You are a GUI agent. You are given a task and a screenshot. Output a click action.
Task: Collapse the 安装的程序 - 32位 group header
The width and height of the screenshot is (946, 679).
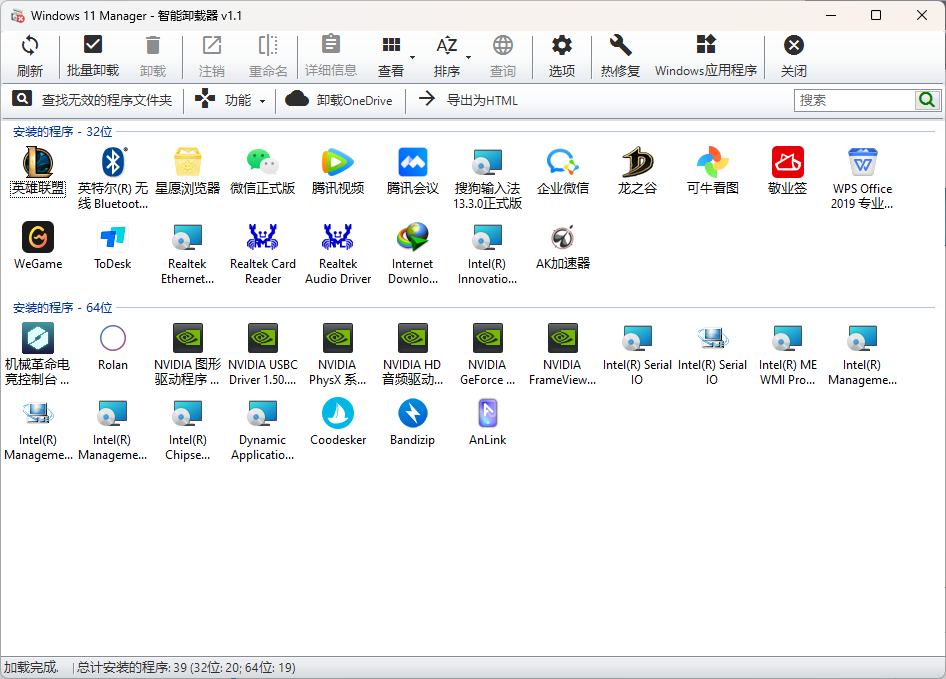63,132
